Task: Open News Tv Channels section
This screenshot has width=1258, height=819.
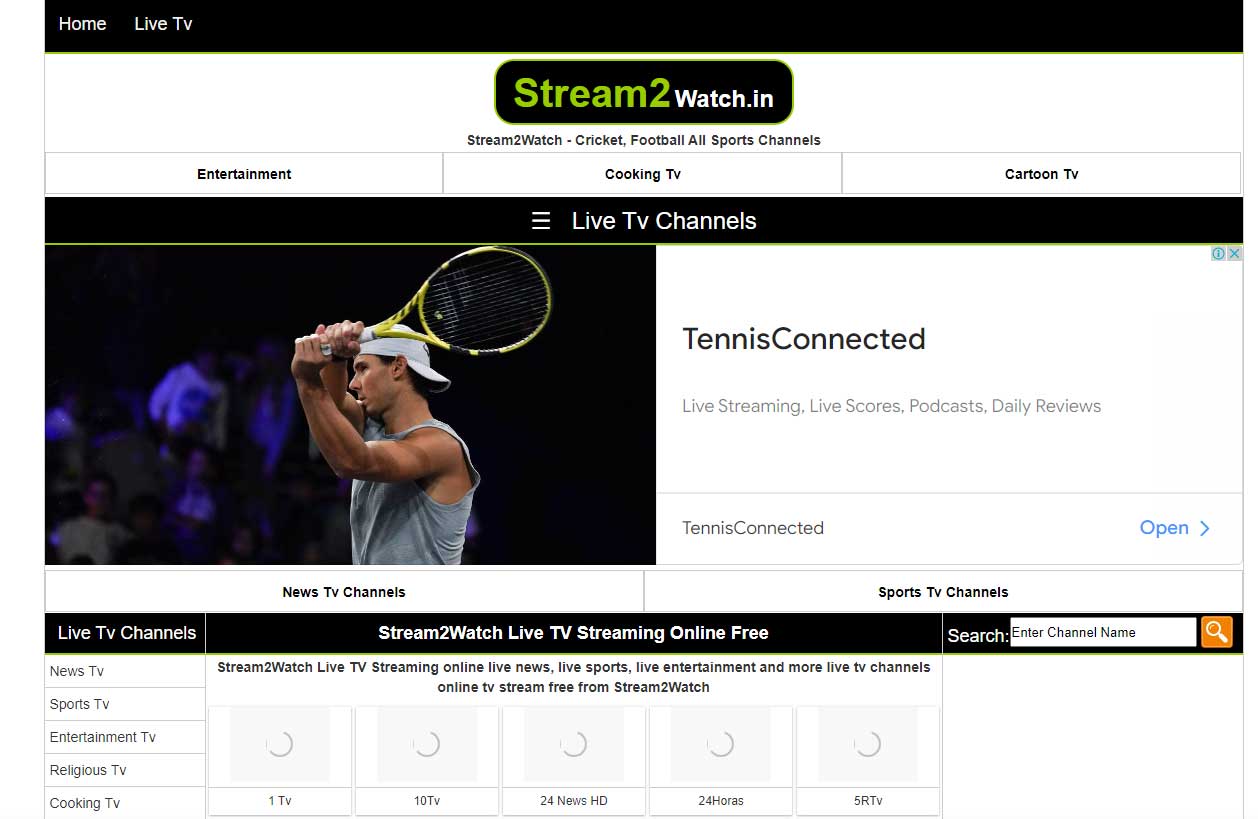Action: tap(344, 592)
